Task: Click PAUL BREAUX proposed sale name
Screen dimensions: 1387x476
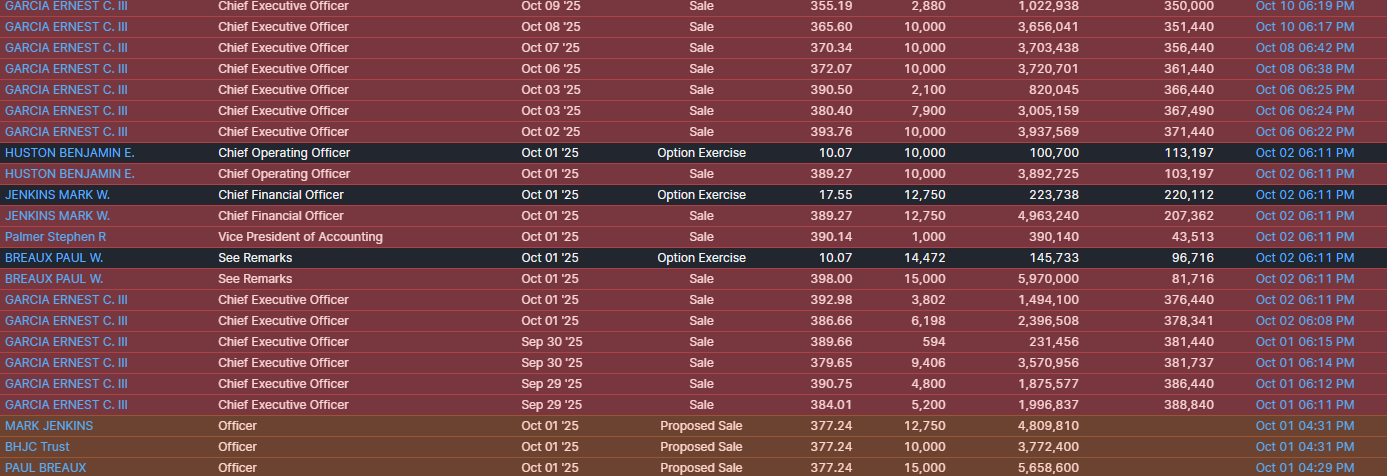Action: 46,468
